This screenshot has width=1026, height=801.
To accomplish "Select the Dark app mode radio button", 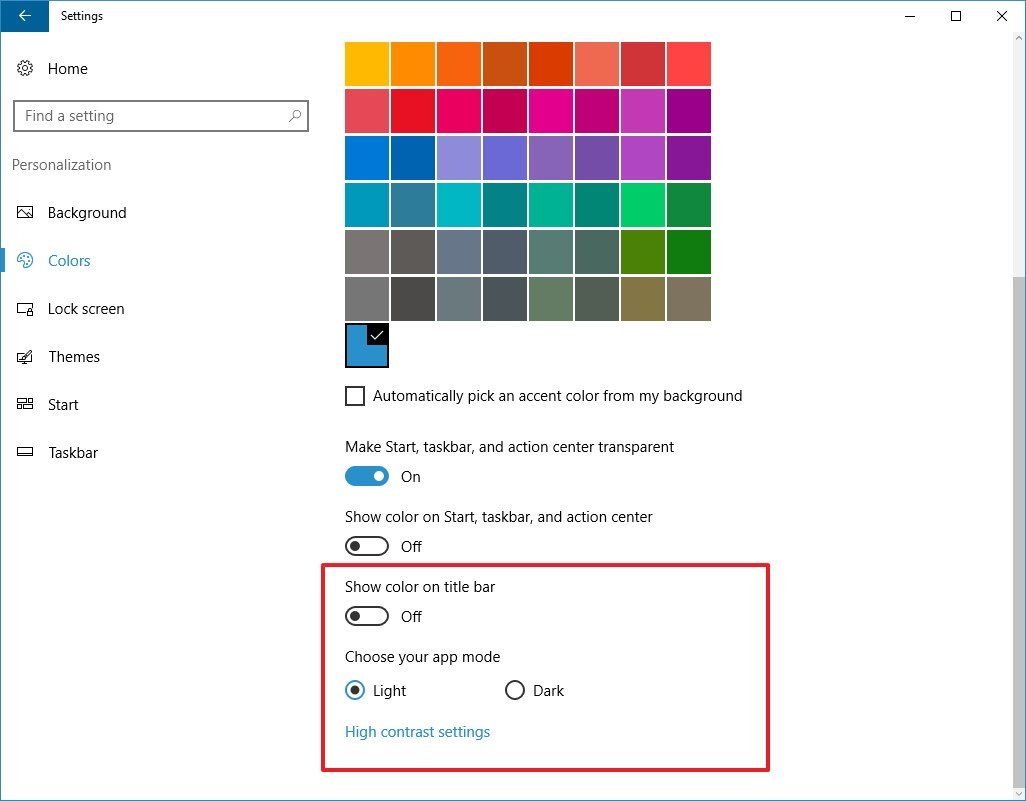I will pyautogui.click(x=515, y=690).
